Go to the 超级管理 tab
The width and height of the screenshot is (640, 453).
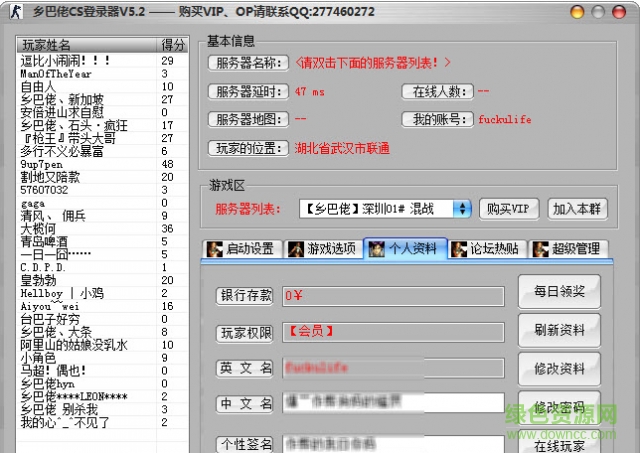click(x=569, y=249)
